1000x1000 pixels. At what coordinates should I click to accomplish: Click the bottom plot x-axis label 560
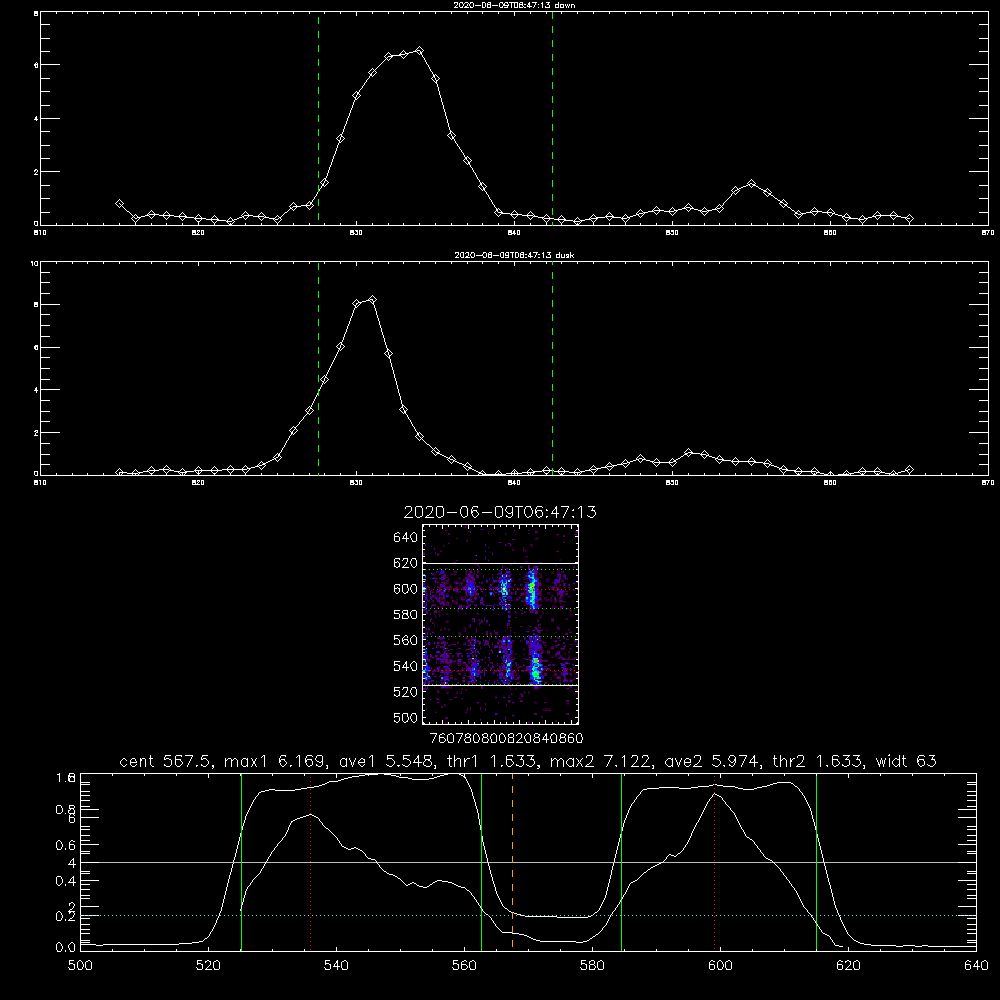pyautogui.click(x=464, y=966)
